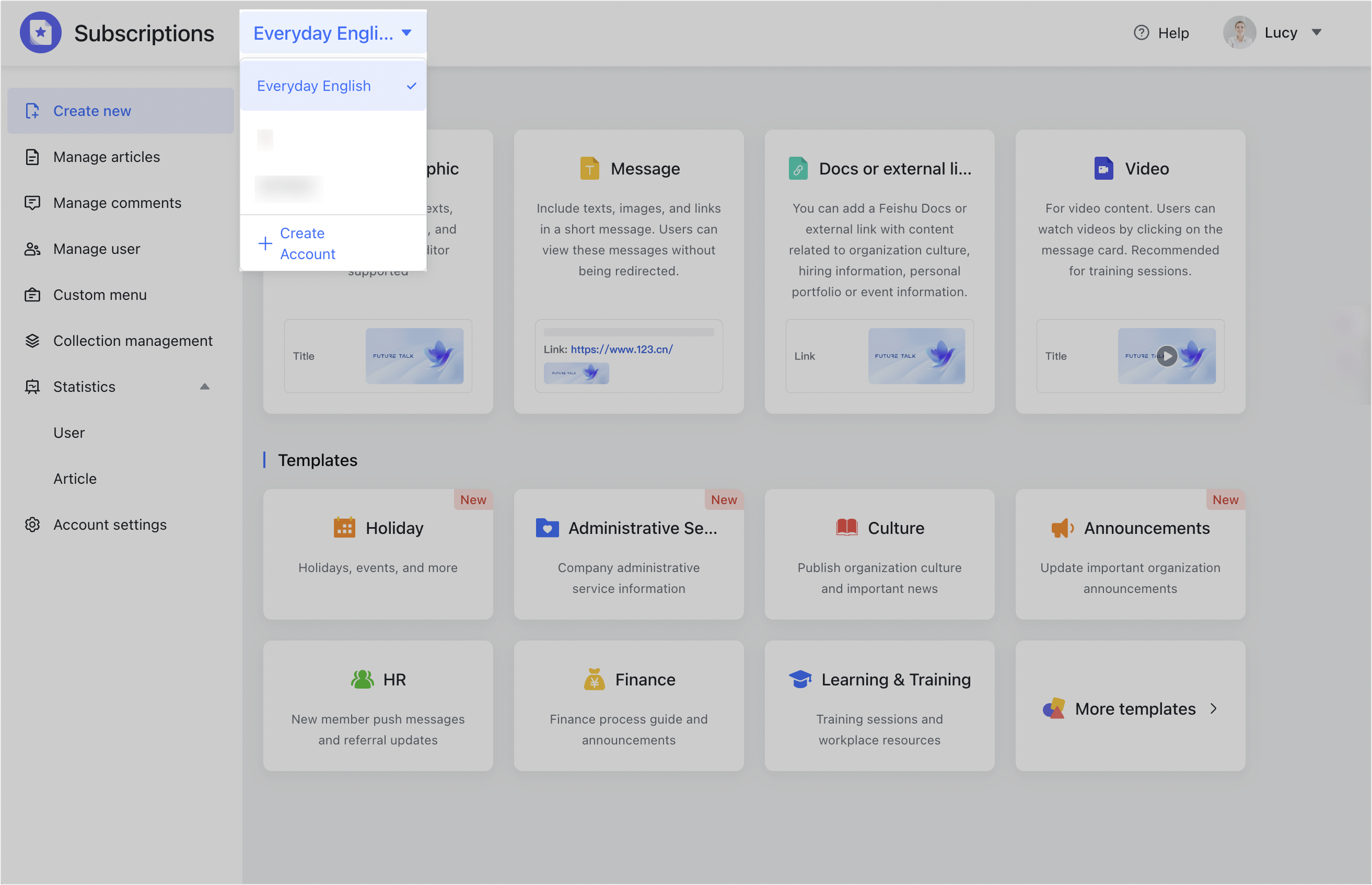Select the Manage comments sidebar icon
1372x885 pixels.
click(32, 202)
